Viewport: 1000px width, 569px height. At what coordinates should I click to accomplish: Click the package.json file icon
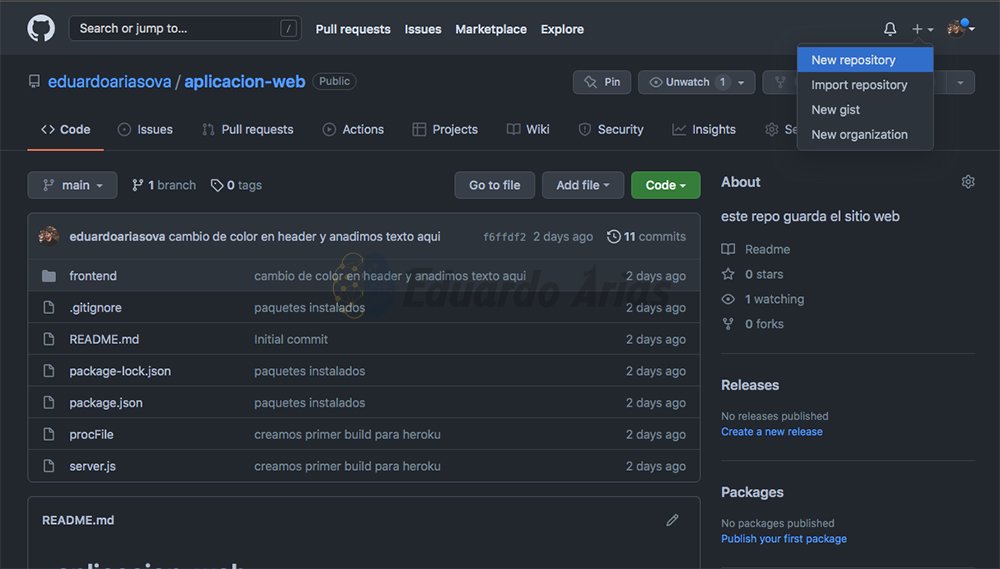48,403
